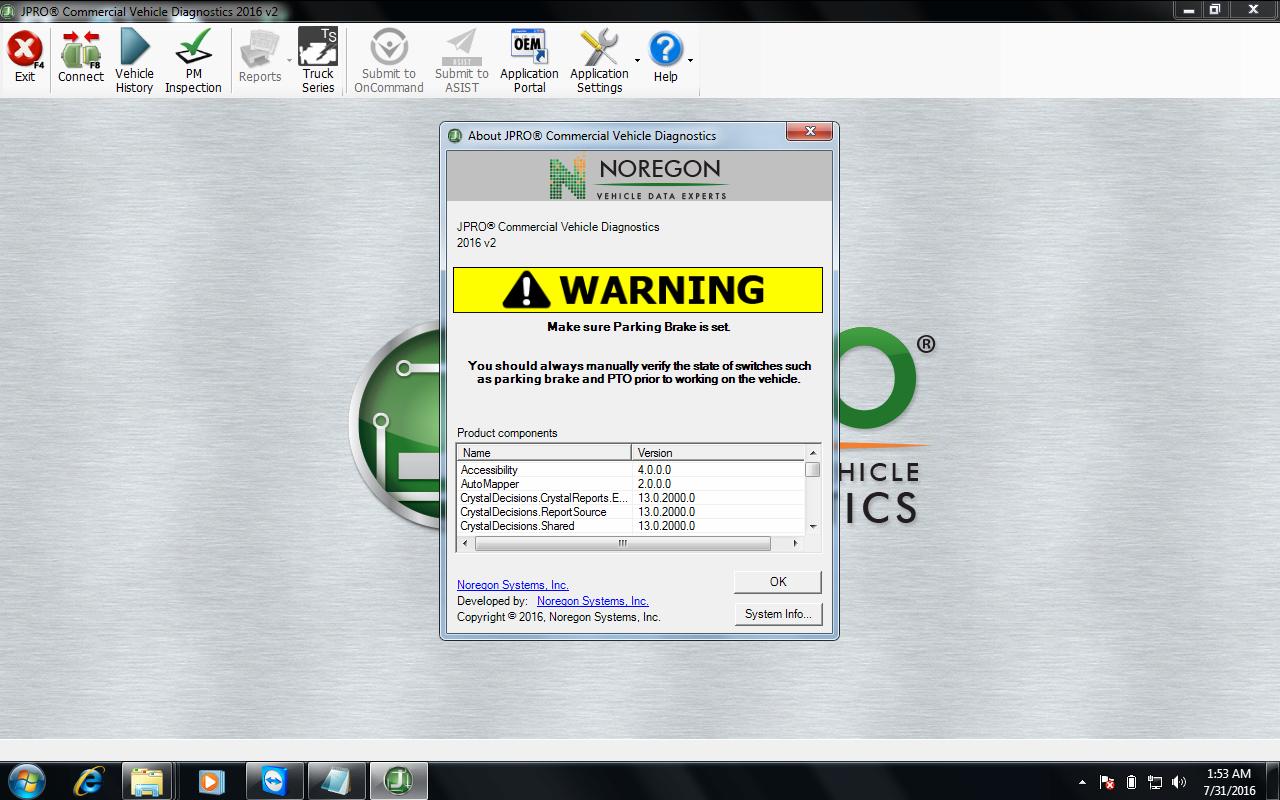Sort components by Version column header

point(718,453)
